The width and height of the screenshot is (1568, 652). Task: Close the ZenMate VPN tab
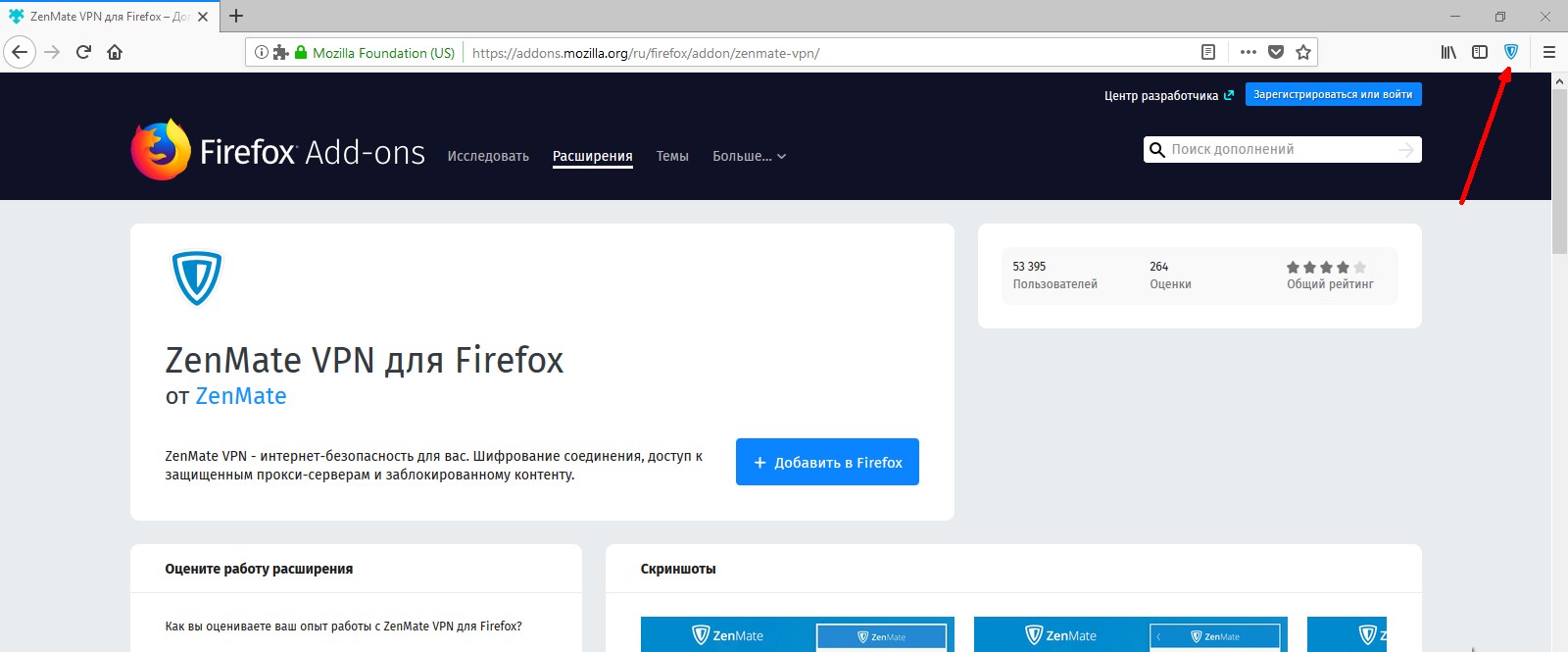click(203, 17)
